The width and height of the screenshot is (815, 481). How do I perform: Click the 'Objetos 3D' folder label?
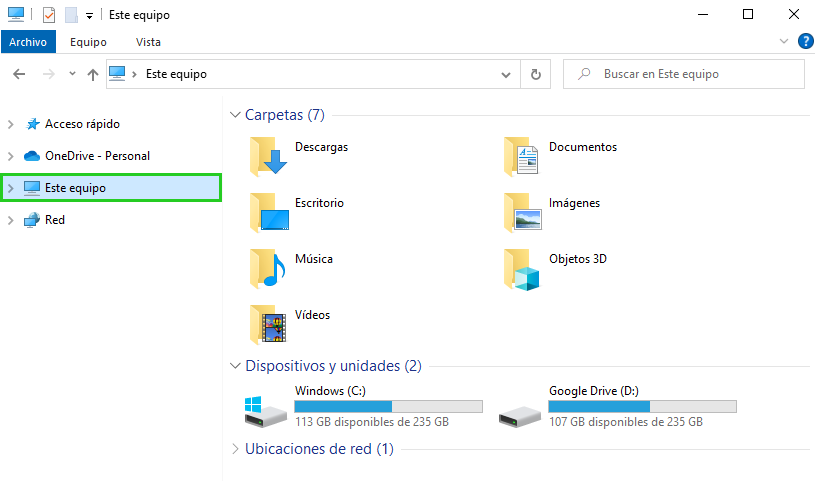click(577, 259)
